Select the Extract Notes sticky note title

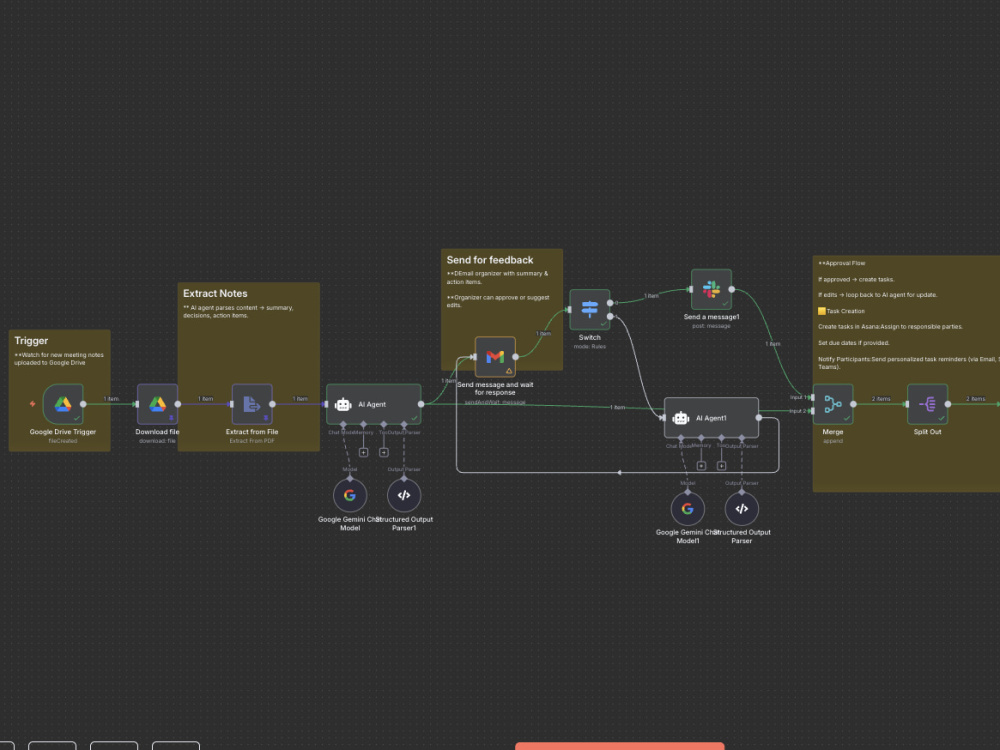point(215,293)
